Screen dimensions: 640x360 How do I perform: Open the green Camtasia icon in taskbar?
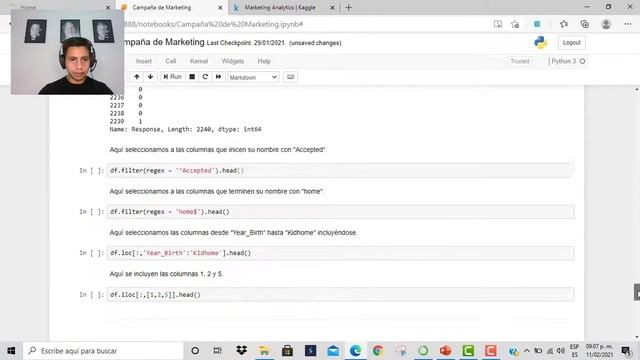468,351
